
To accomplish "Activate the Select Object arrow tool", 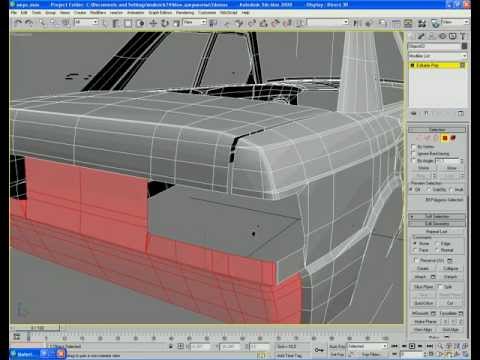I will click(105, 23).
